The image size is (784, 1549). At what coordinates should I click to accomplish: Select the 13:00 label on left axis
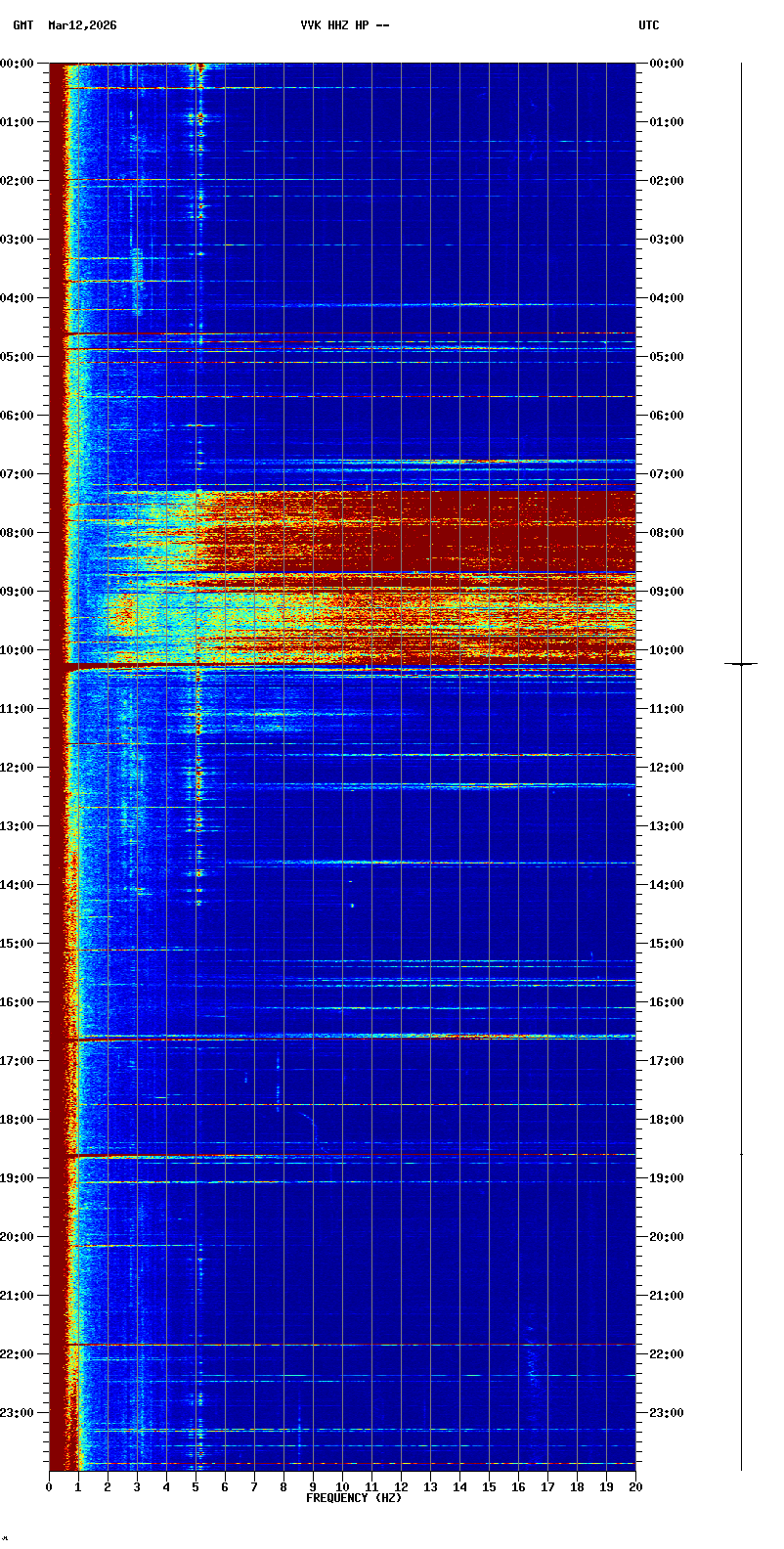click(17, 826)
